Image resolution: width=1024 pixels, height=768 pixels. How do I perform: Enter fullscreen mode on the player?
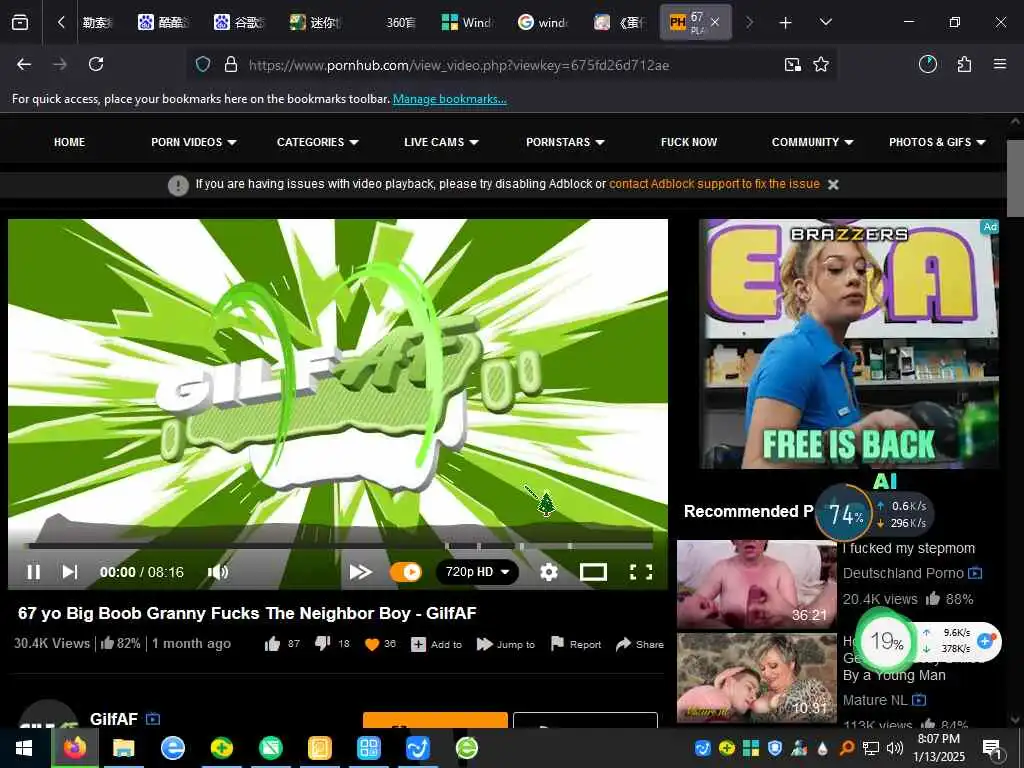(641, 572)
